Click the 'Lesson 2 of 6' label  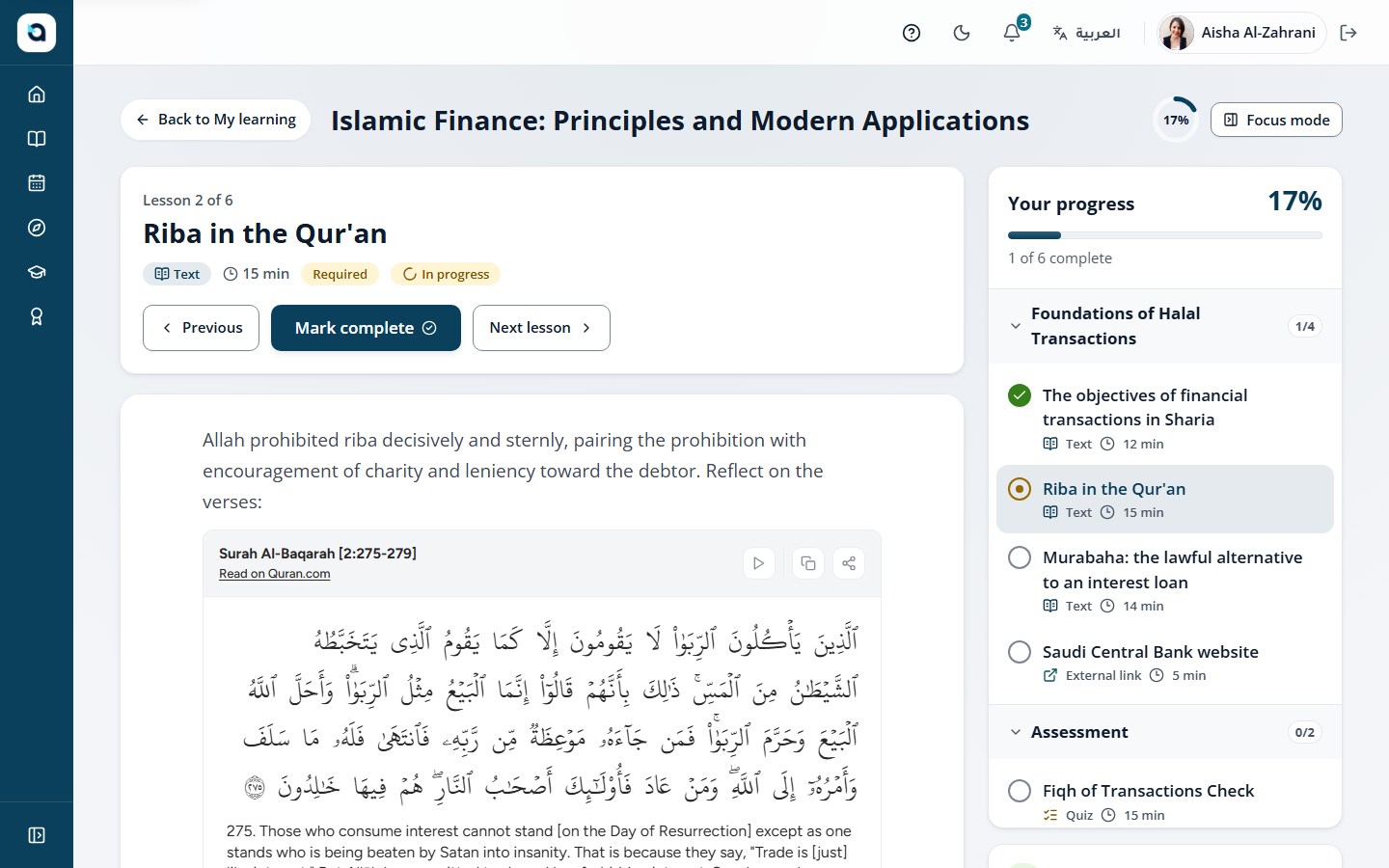[x=188, y=200]
